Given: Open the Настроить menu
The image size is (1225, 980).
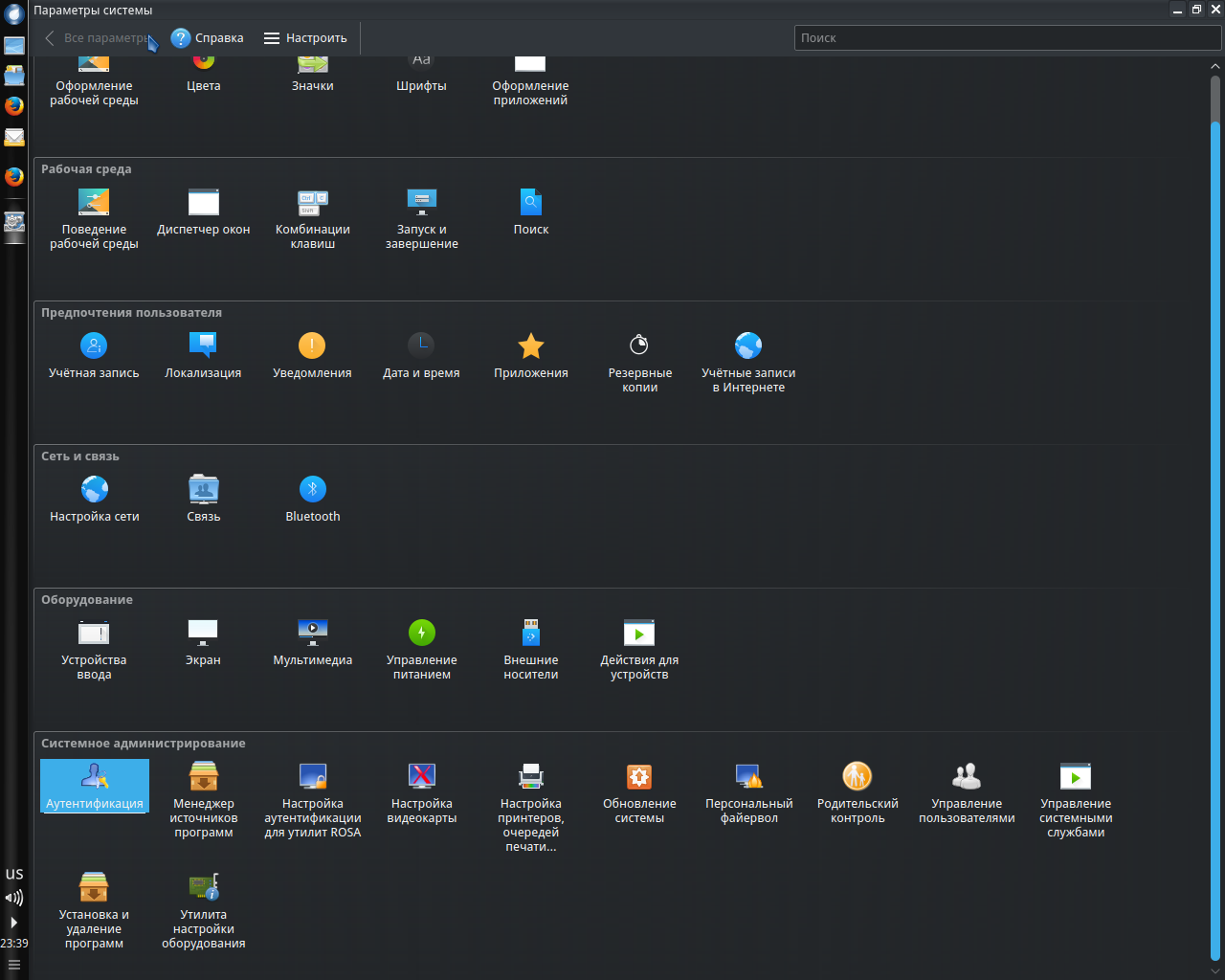Looking at the screenshot, I should [305, 38].
